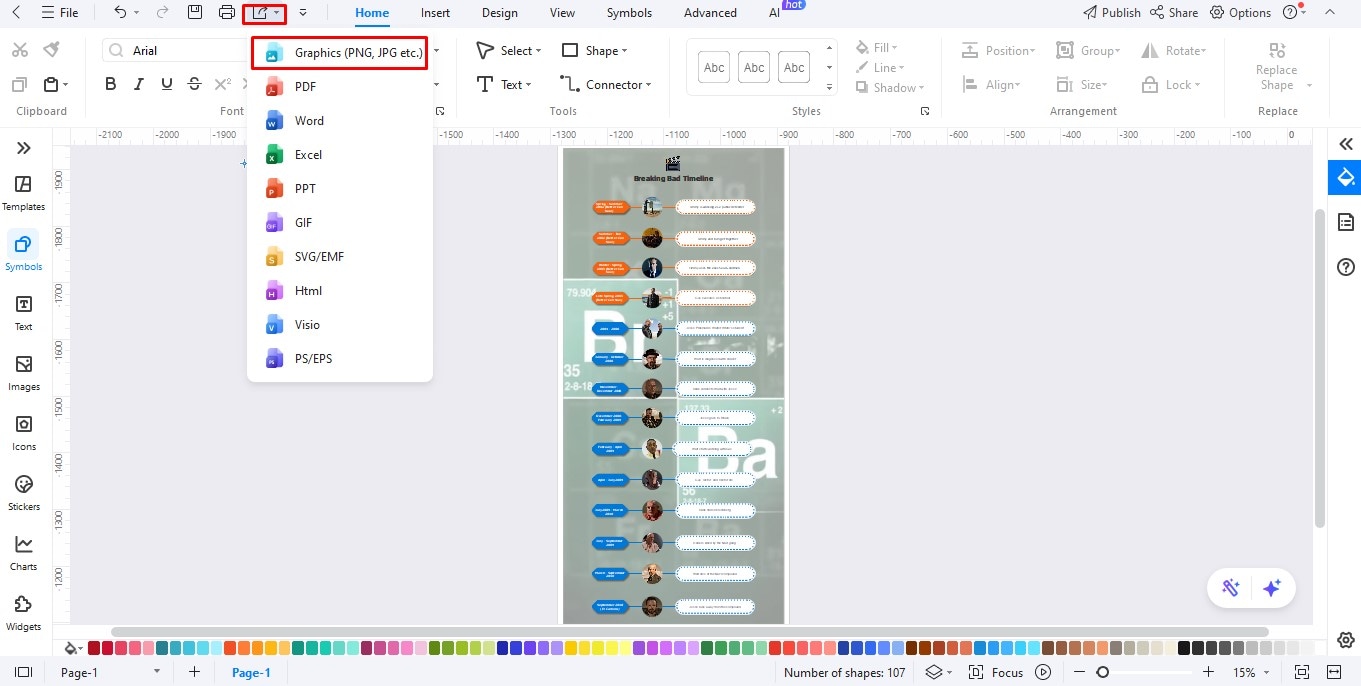Open the Connector tool dropdown

click(x=605, y=85)
